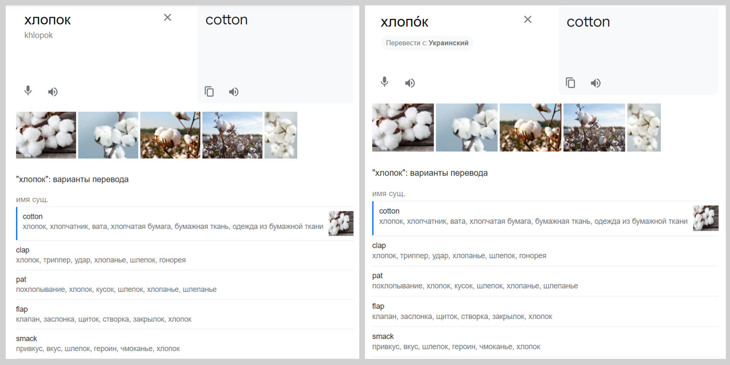Viewport: 730px width, 365px height.
Task: Select 'pat' translation variant in right panel
Action: pos(545,281)
